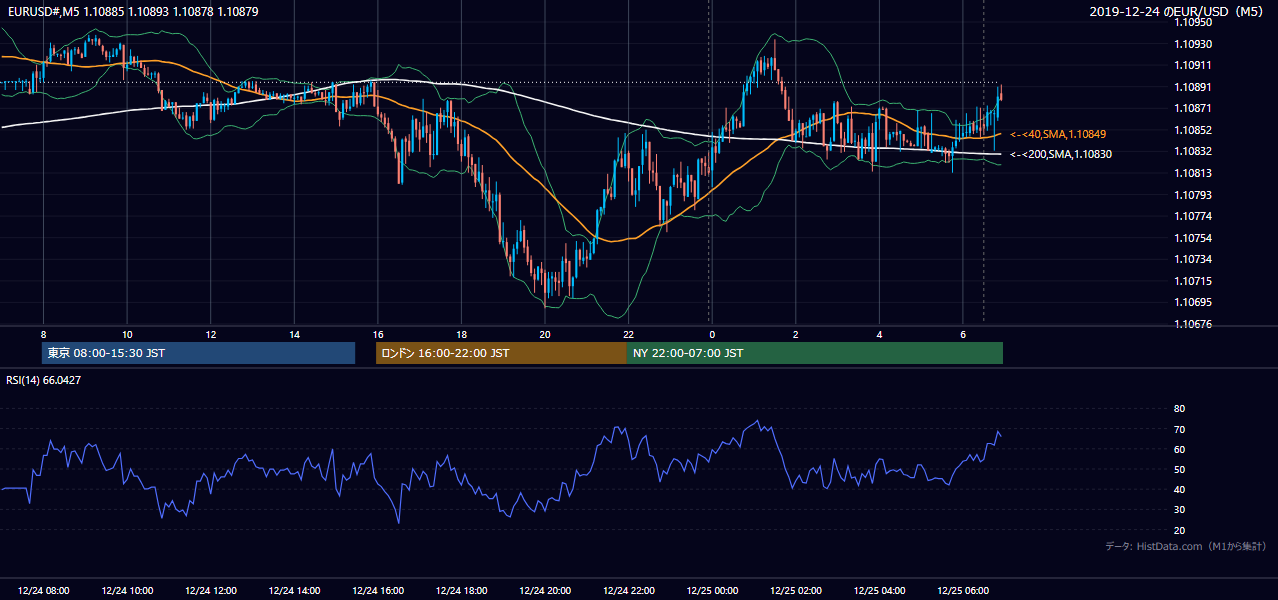The height and width of the screenshot is (600, 1278).
Task: Click the 12/24 22:00 time label
Action: (628, 591)
